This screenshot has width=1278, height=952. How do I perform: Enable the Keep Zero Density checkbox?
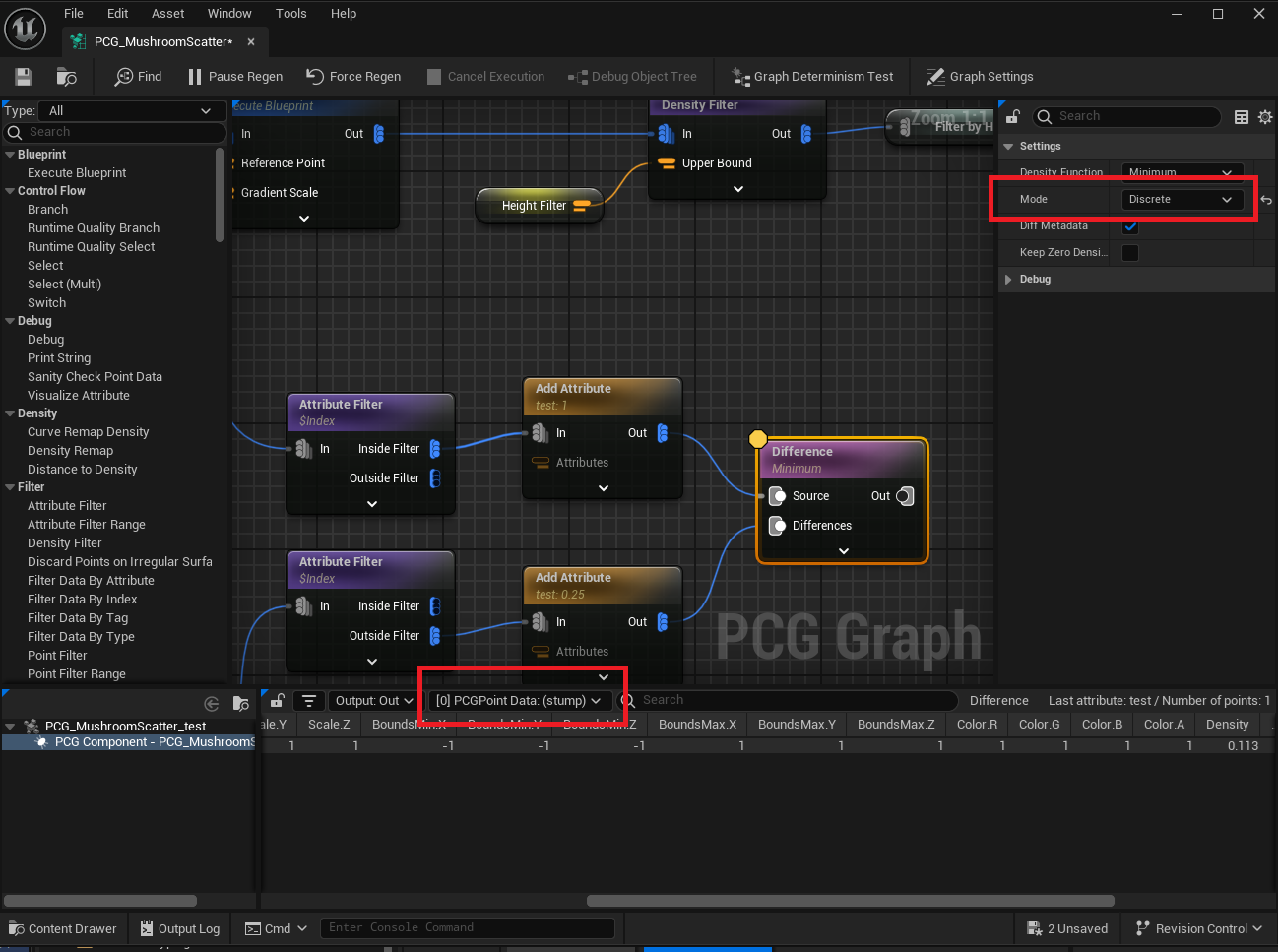click(x=1130, y=253)
